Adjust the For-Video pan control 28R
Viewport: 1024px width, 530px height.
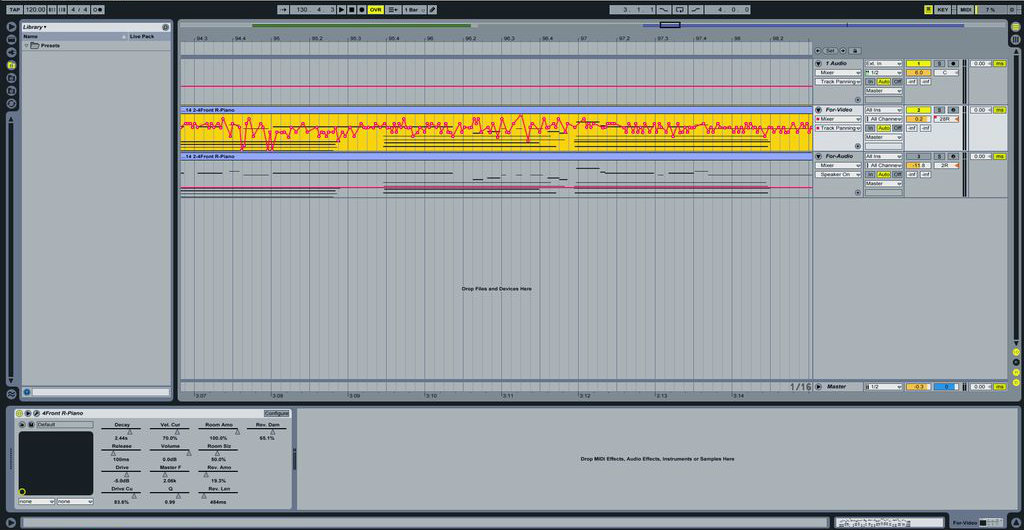946,119
